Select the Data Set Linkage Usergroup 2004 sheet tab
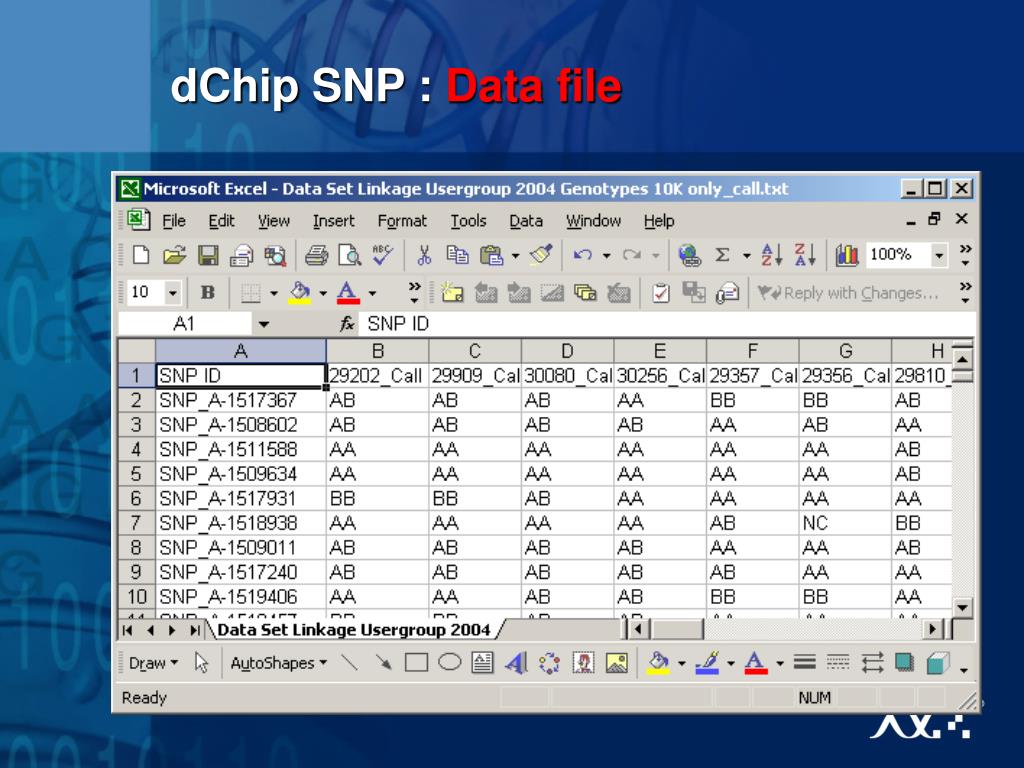The width and height of the screenshot is (1024, 768). point(354,630)
